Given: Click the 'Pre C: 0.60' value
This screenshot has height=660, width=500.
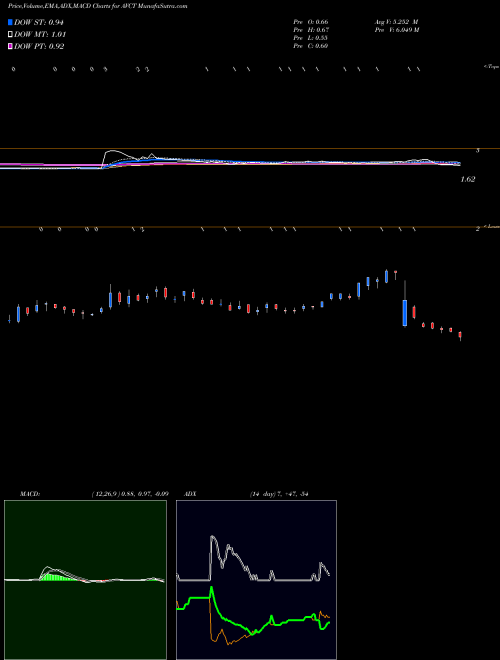Looking at the screenshot, I should point(311,46).
